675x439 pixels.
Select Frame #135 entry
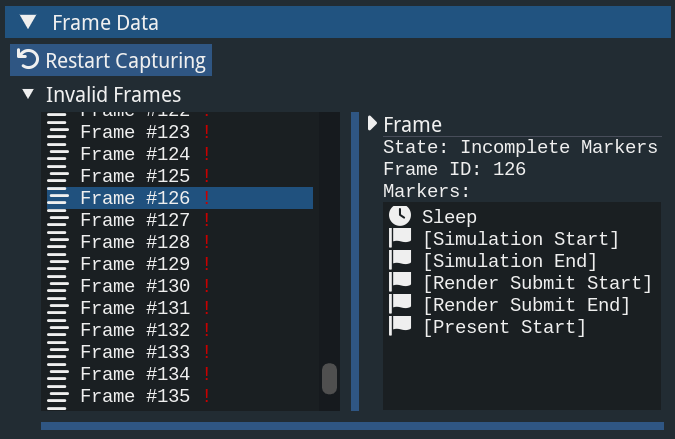134,396
